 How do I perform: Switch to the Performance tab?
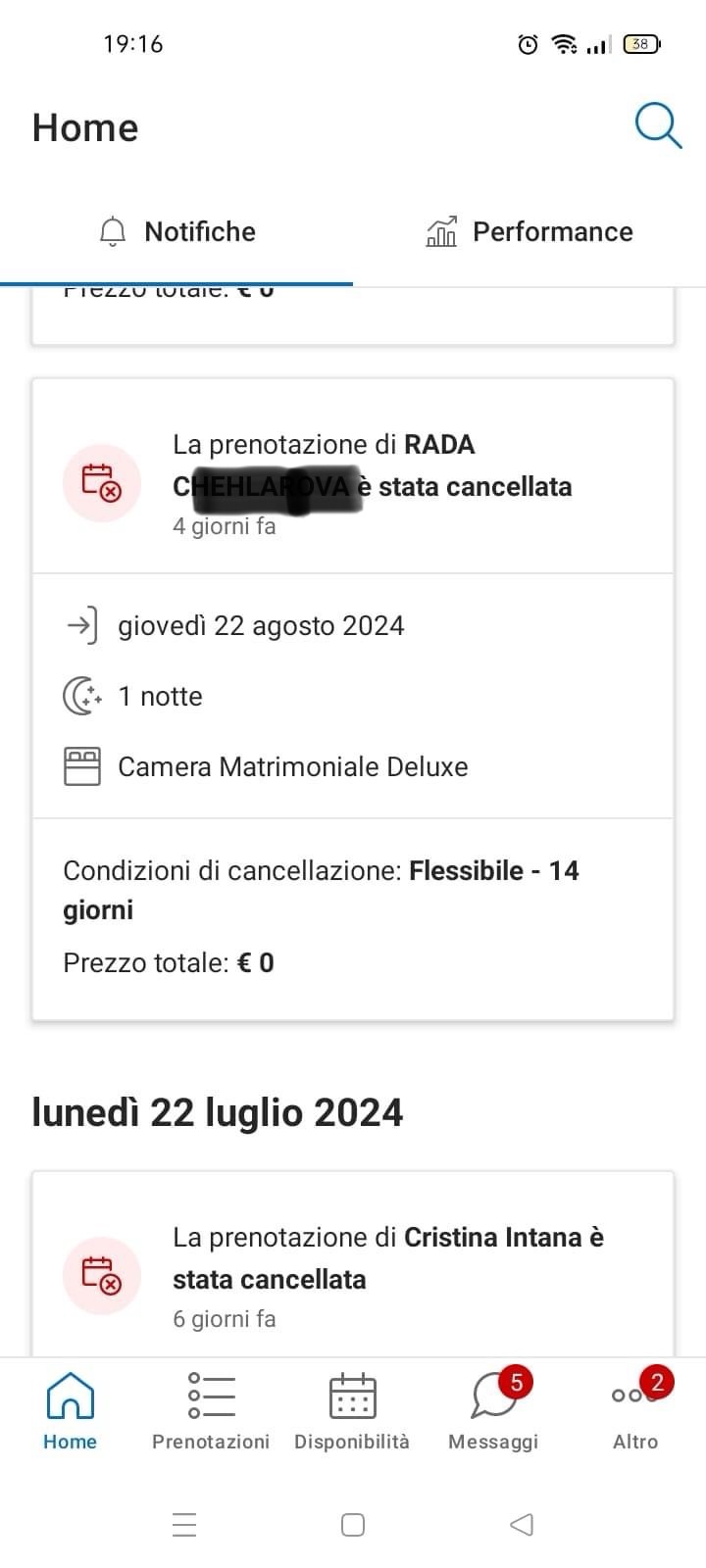tap(529, 232)
